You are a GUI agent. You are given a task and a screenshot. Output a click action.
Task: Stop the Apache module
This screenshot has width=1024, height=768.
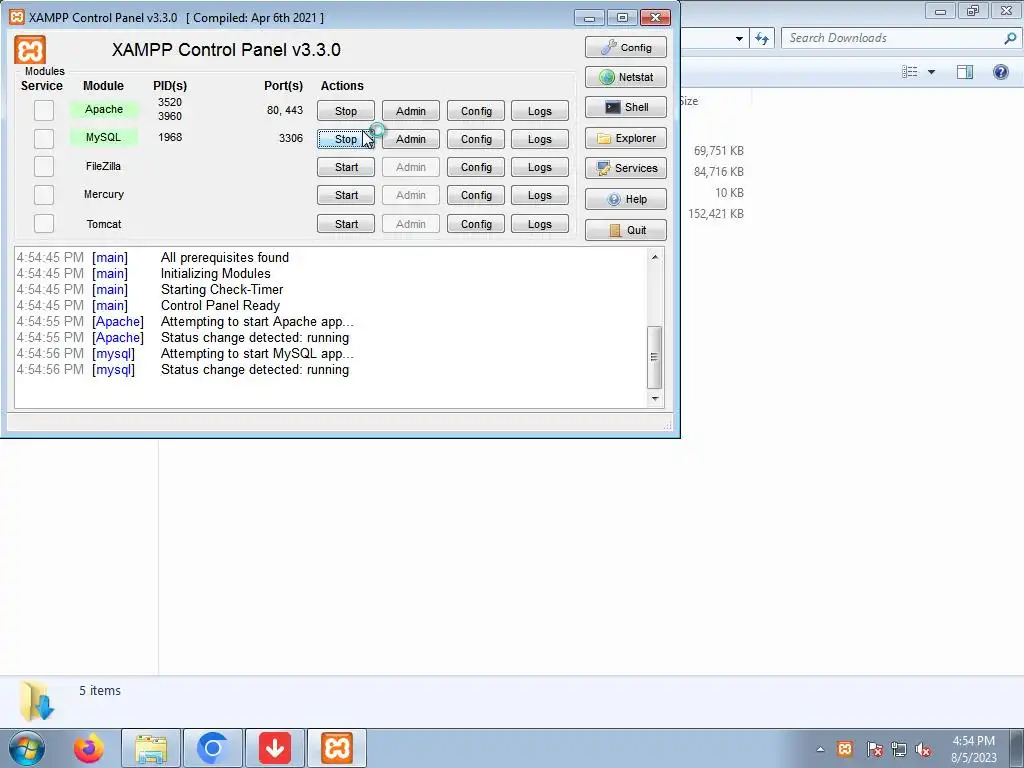pyautogui.click(x=345, y=111)
